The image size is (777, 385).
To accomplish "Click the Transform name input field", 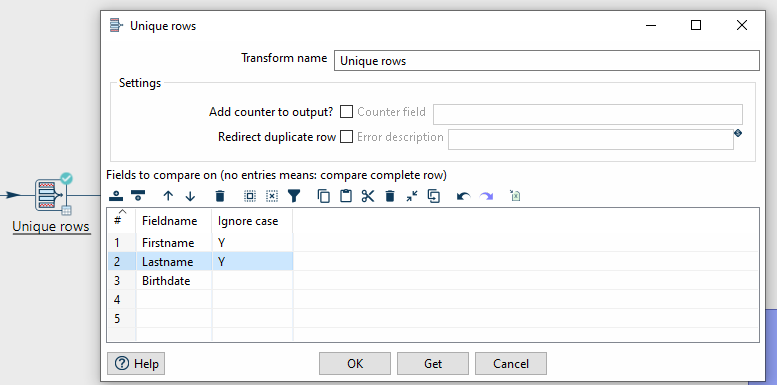I will tap(547, 60).
